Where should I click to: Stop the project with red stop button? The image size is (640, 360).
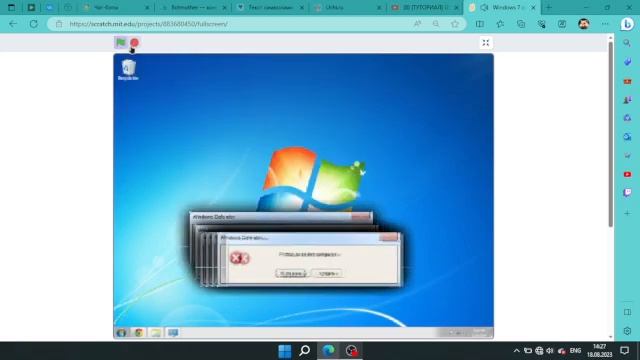134,42
